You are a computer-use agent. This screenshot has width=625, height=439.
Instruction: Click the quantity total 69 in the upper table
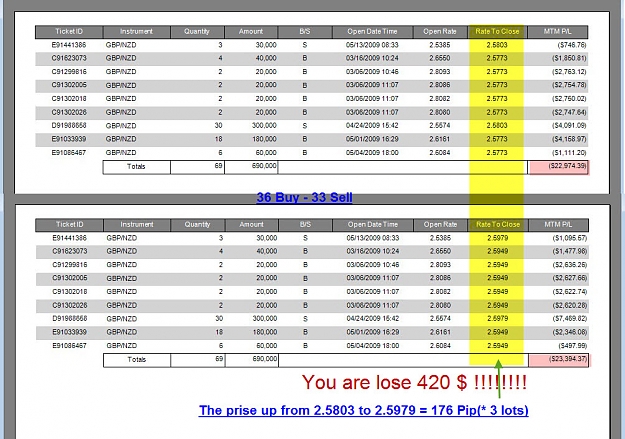coord(218,166)
